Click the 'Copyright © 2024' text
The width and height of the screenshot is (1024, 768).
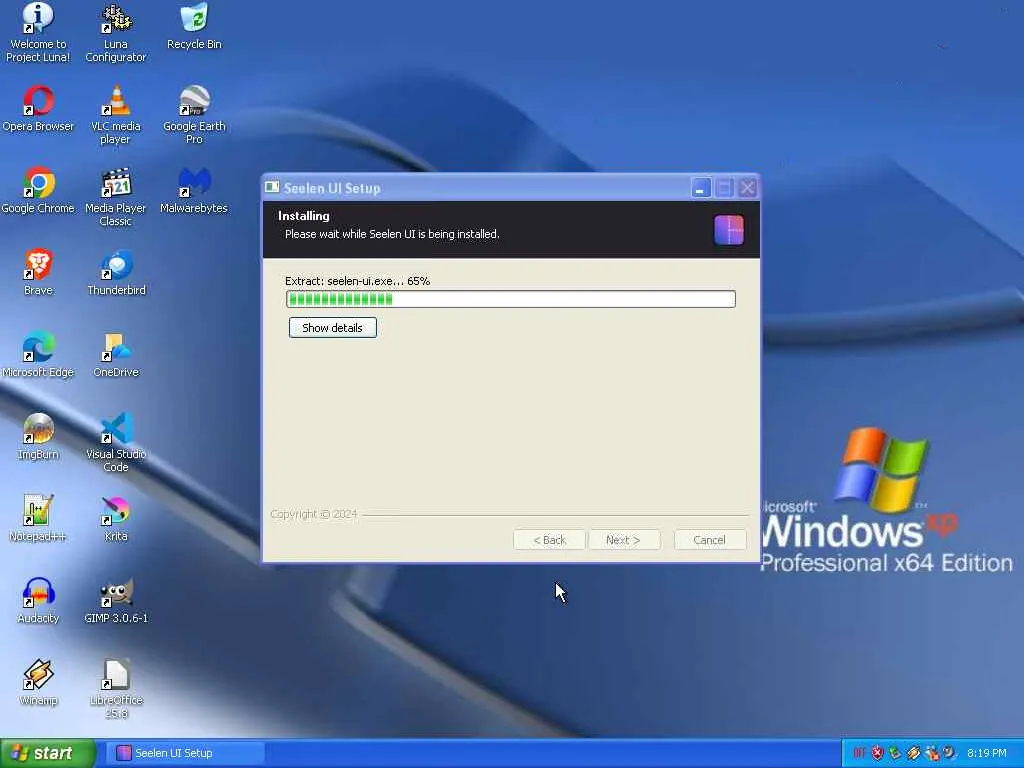[x=313, y=514]
